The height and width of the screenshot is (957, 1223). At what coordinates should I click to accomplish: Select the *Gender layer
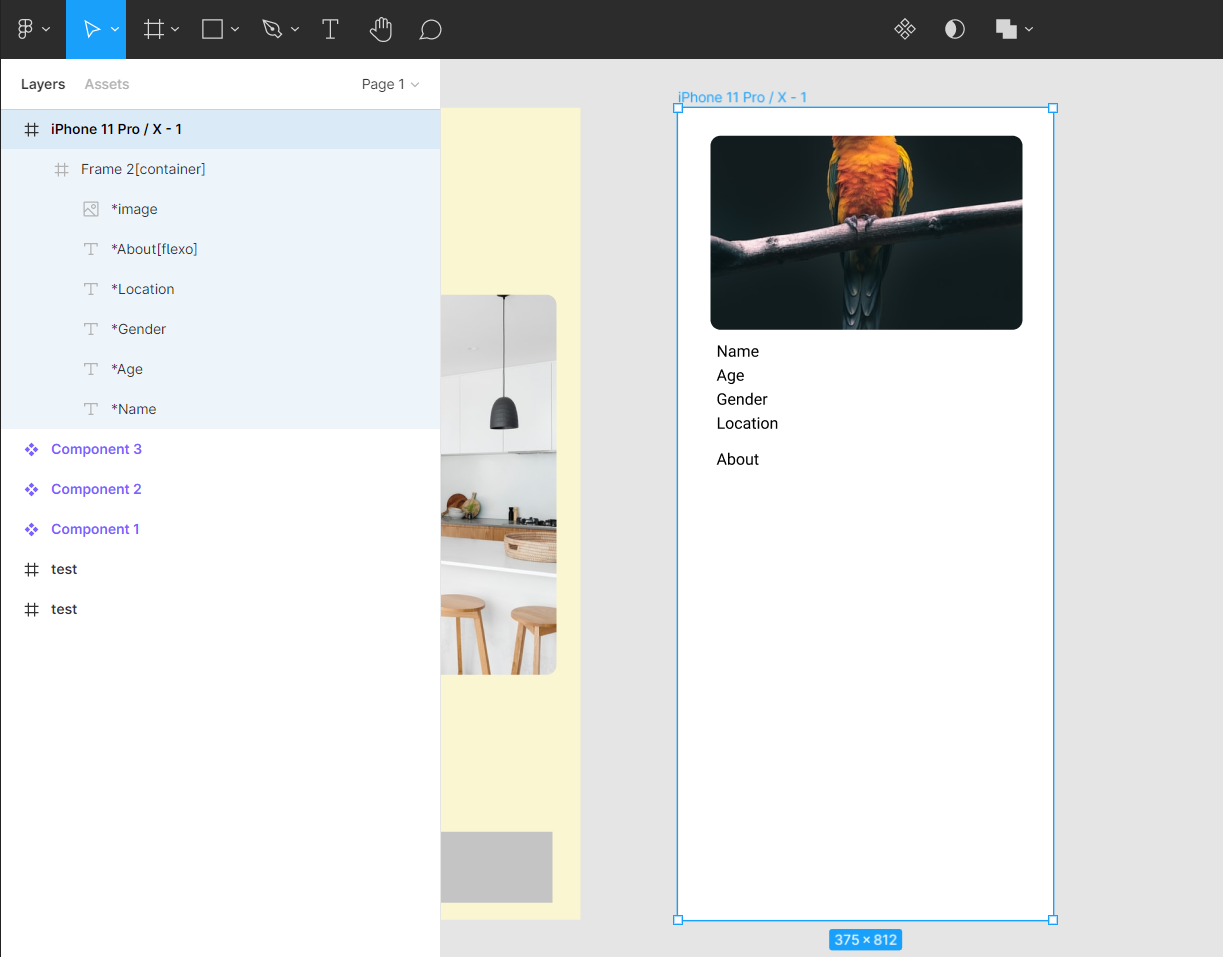(x=220, y=329)
